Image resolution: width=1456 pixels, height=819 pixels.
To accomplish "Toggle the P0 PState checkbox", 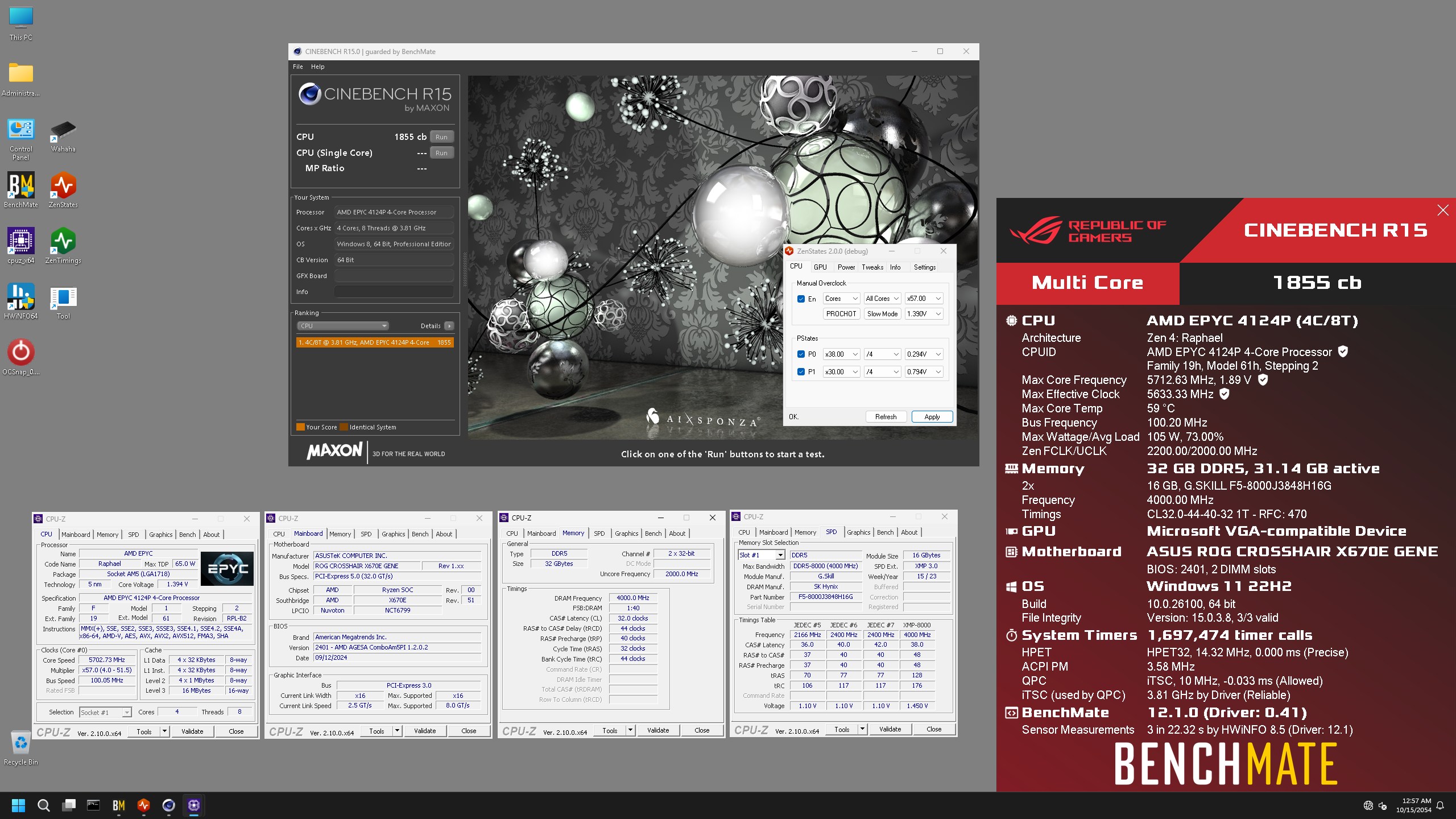I will point(801,354).
